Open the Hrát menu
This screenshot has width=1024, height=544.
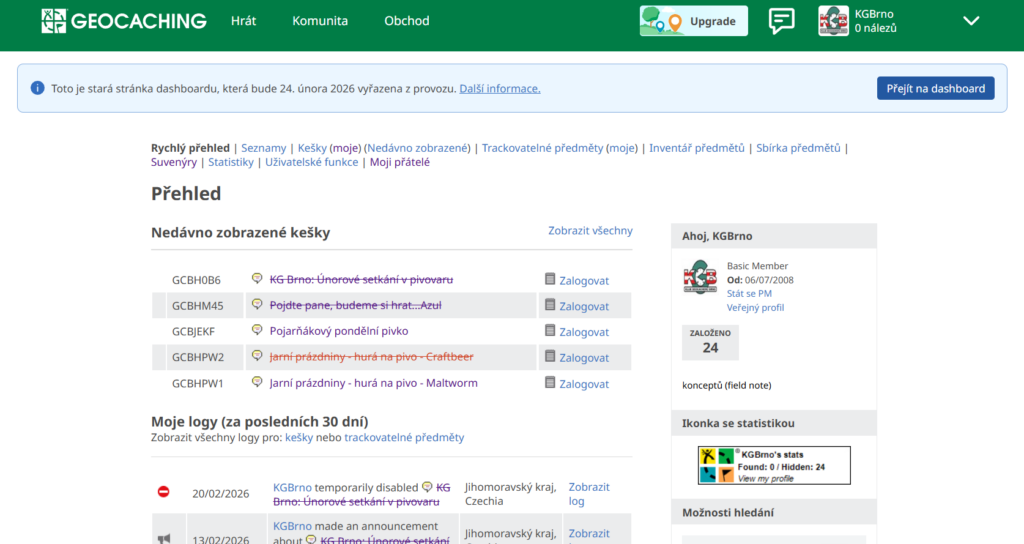pyautogui.click(x=244, y=21)
